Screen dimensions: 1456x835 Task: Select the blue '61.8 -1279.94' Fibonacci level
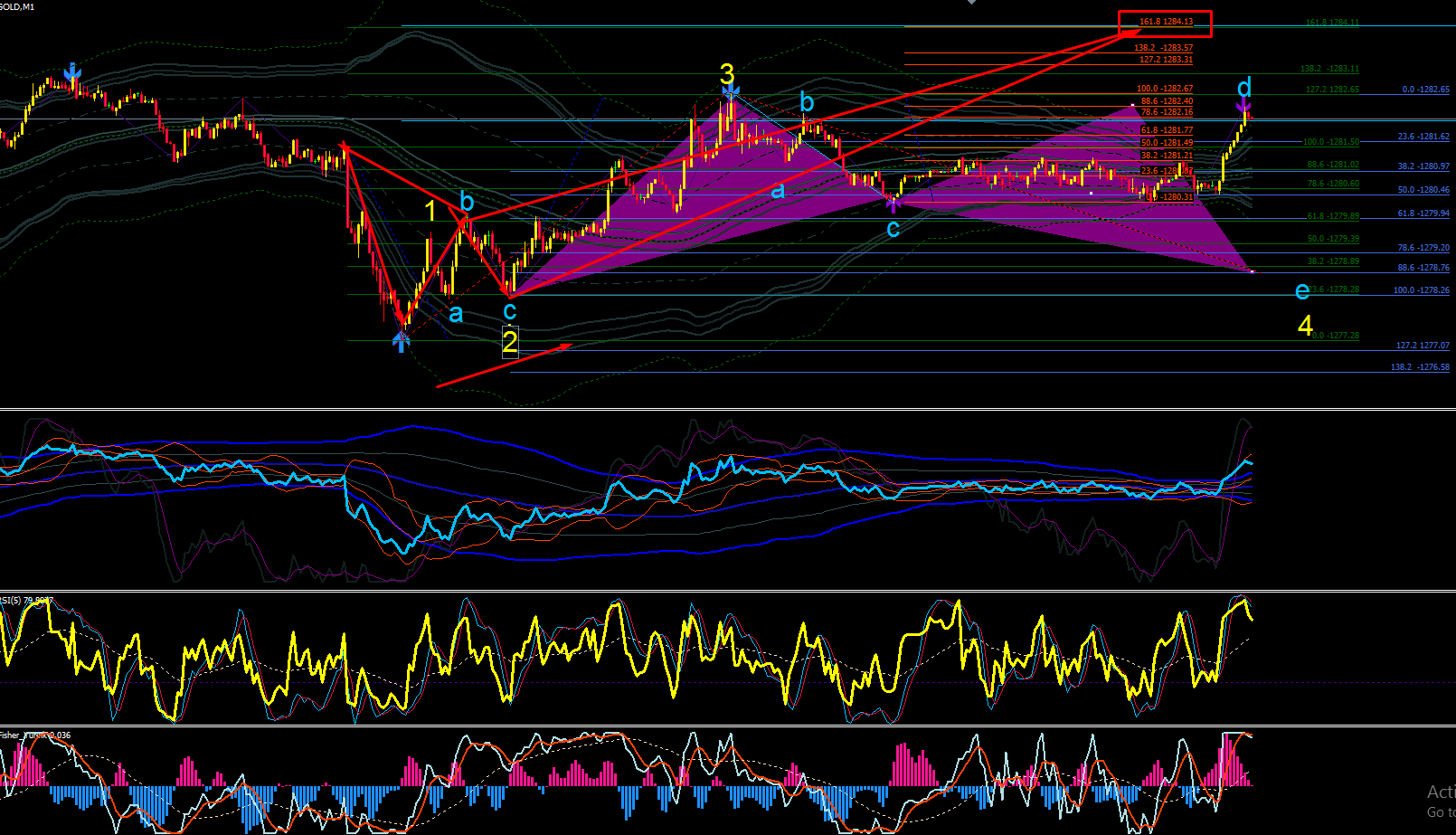1423,213
